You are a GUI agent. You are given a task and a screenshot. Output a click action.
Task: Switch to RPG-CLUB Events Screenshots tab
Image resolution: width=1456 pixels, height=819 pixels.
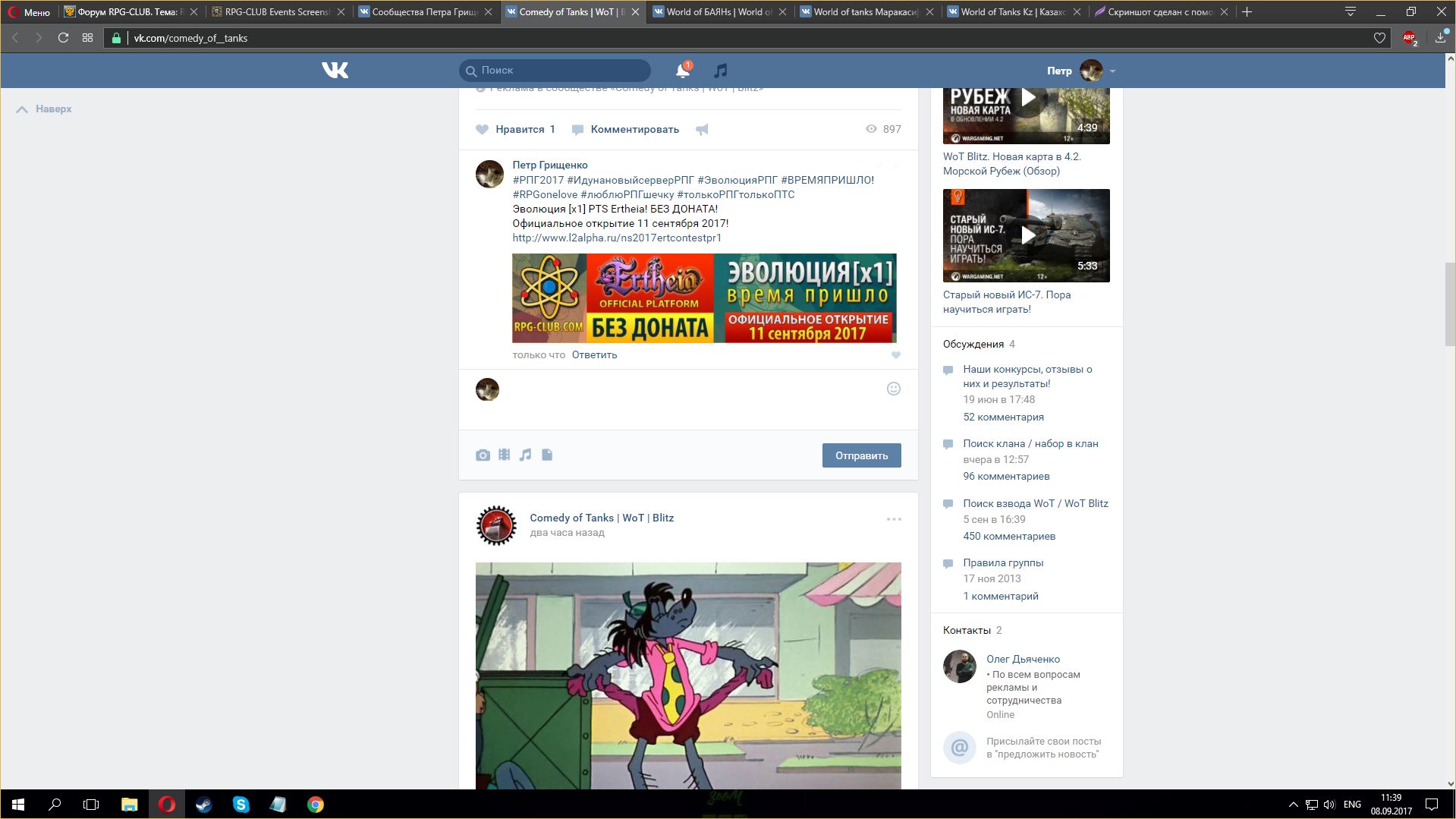(277, 12)
